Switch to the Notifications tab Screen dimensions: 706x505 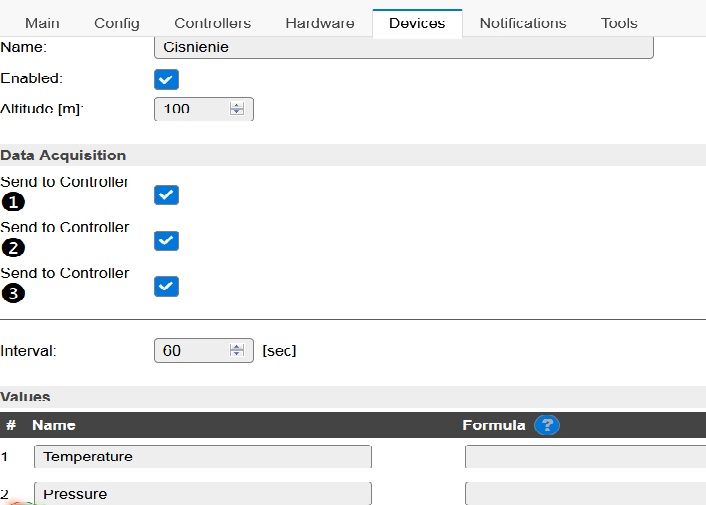coord(522,23)
